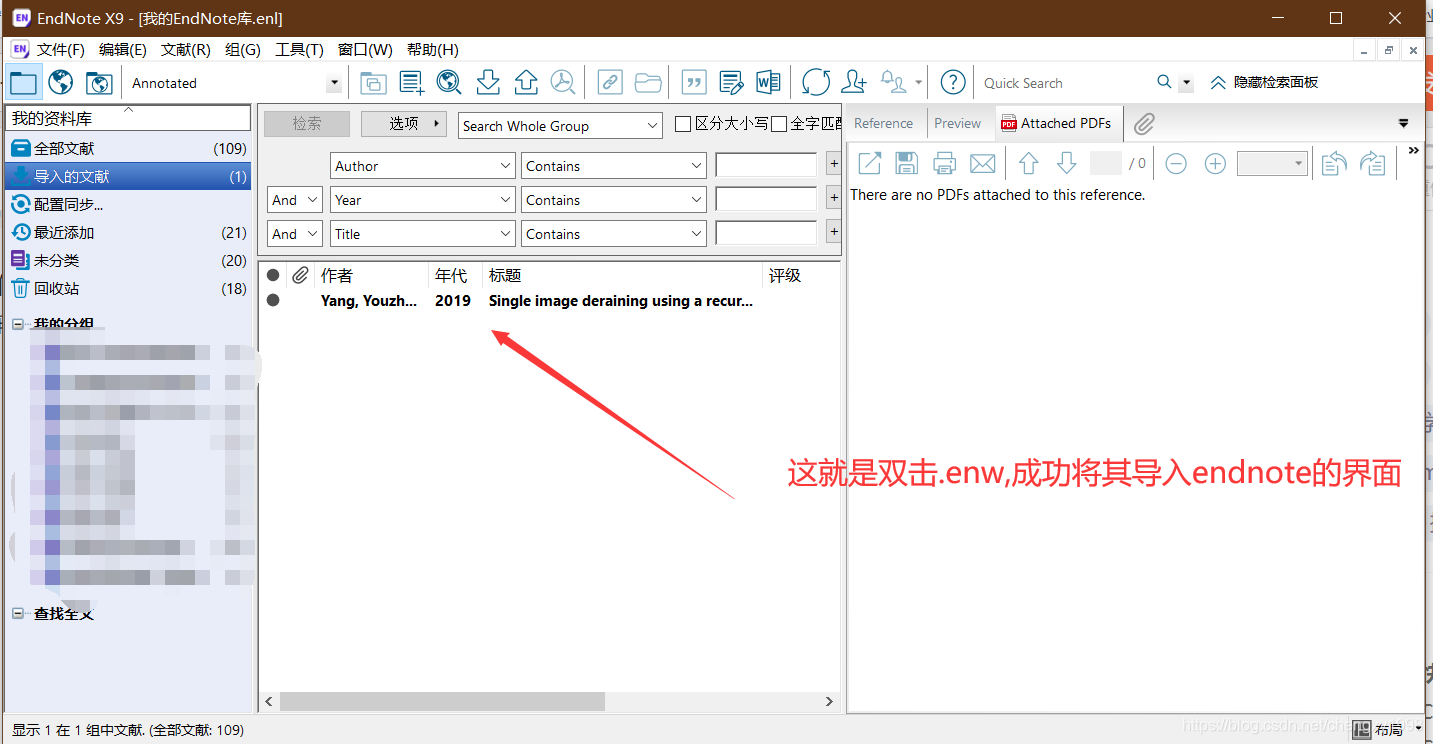Open the PDF zoom level dropdown
The width and height of the screenshot is (1433, 744).
pyautogui.click(x=1272, y=164)
